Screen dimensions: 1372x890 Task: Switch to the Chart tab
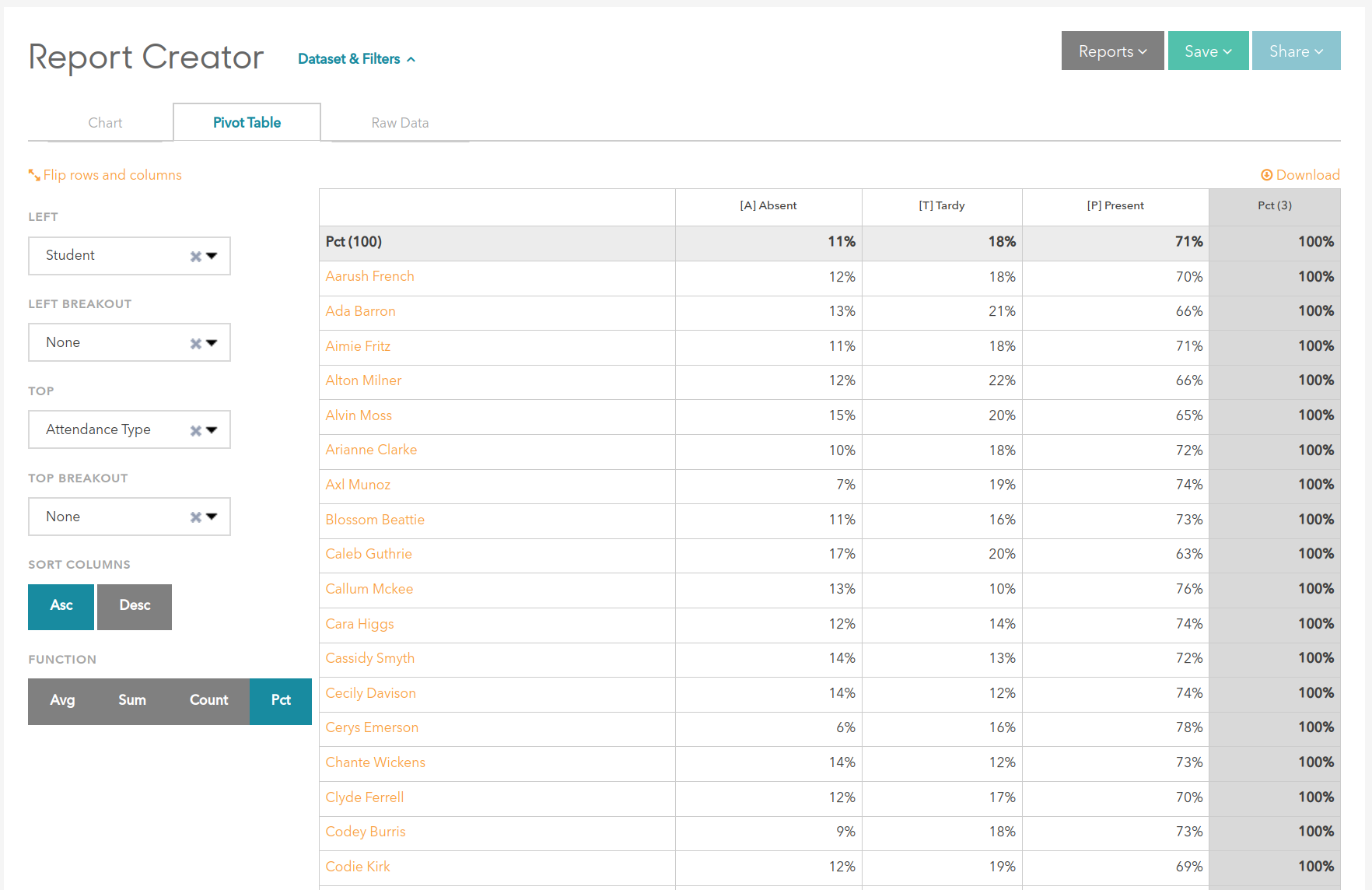point(105,123)
